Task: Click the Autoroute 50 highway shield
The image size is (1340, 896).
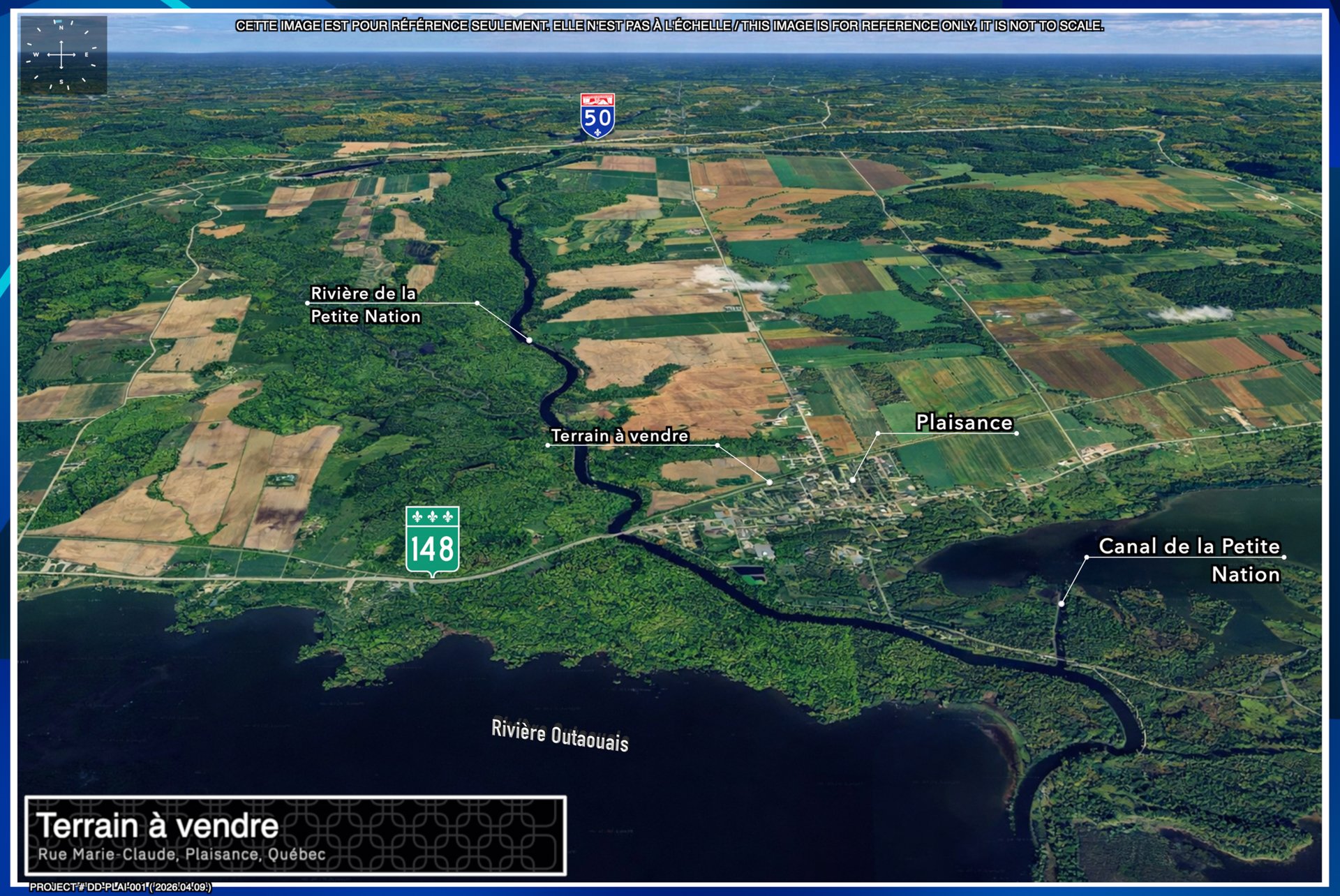Action: [x=597, y=116]
